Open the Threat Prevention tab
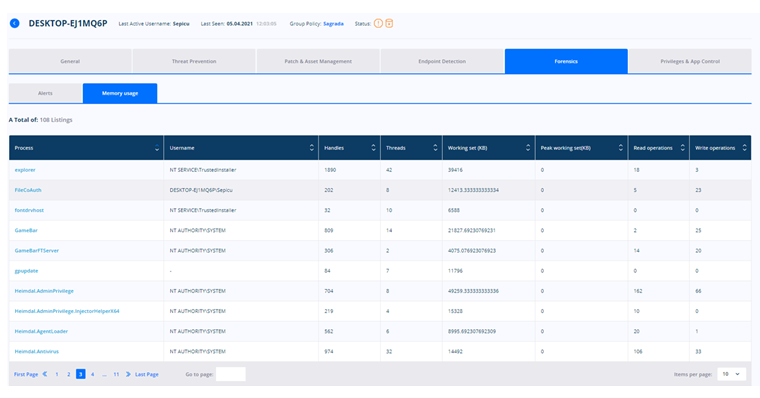The image size is (760, 398). (194, 61)
